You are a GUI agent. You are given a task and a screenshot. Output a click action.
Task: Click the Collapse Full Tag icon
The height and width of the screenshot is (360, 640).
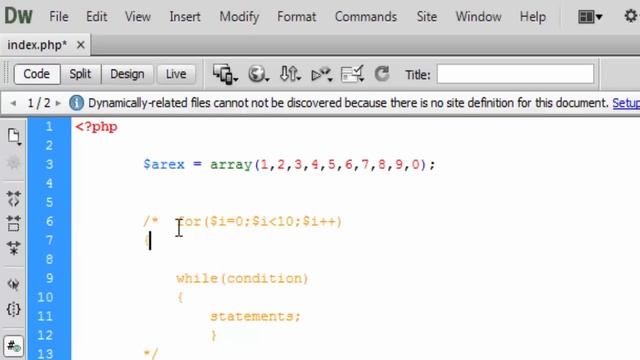(x=13, y=199)
